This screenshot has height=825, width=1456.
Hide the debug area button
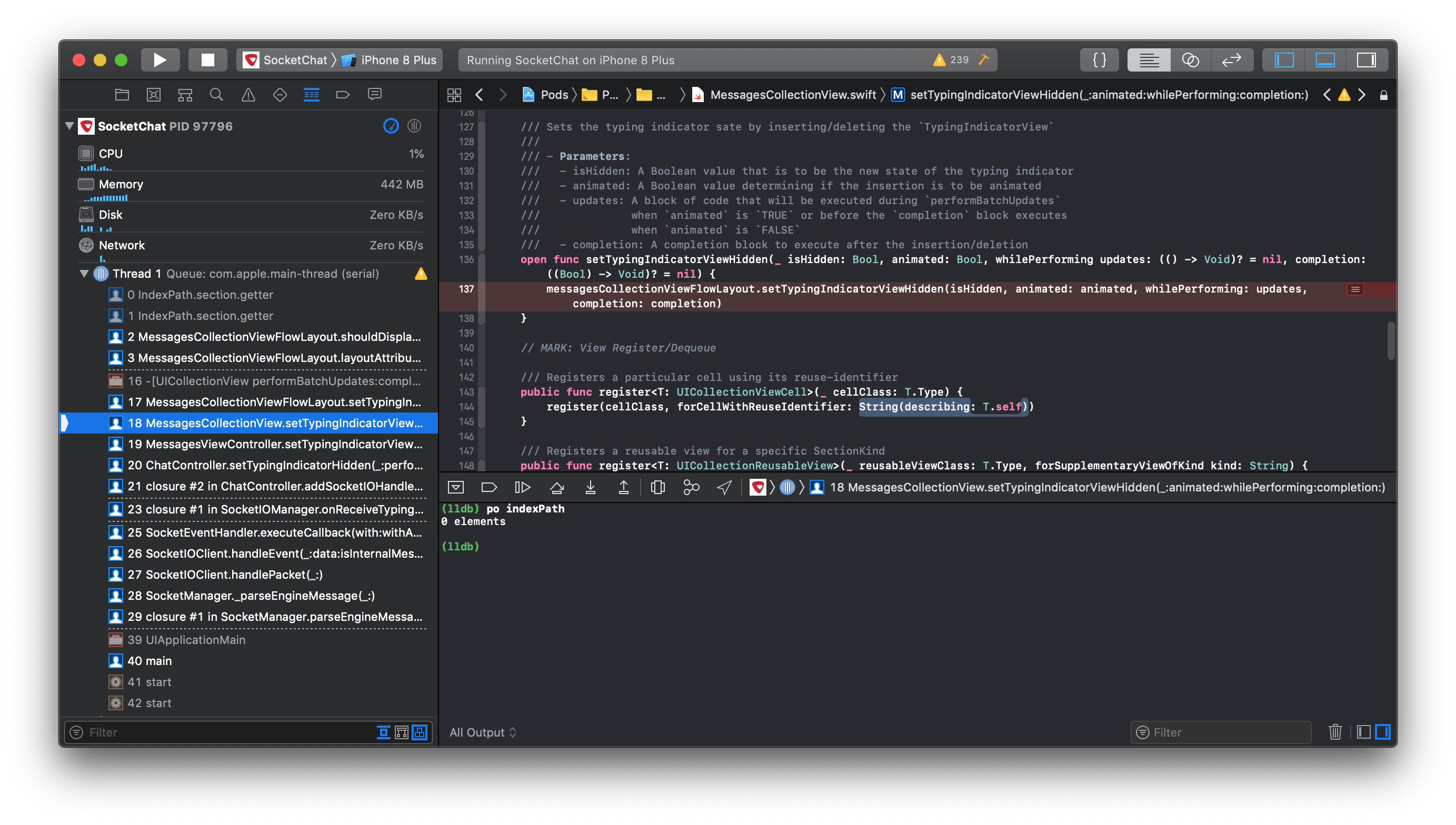[456, 487]
